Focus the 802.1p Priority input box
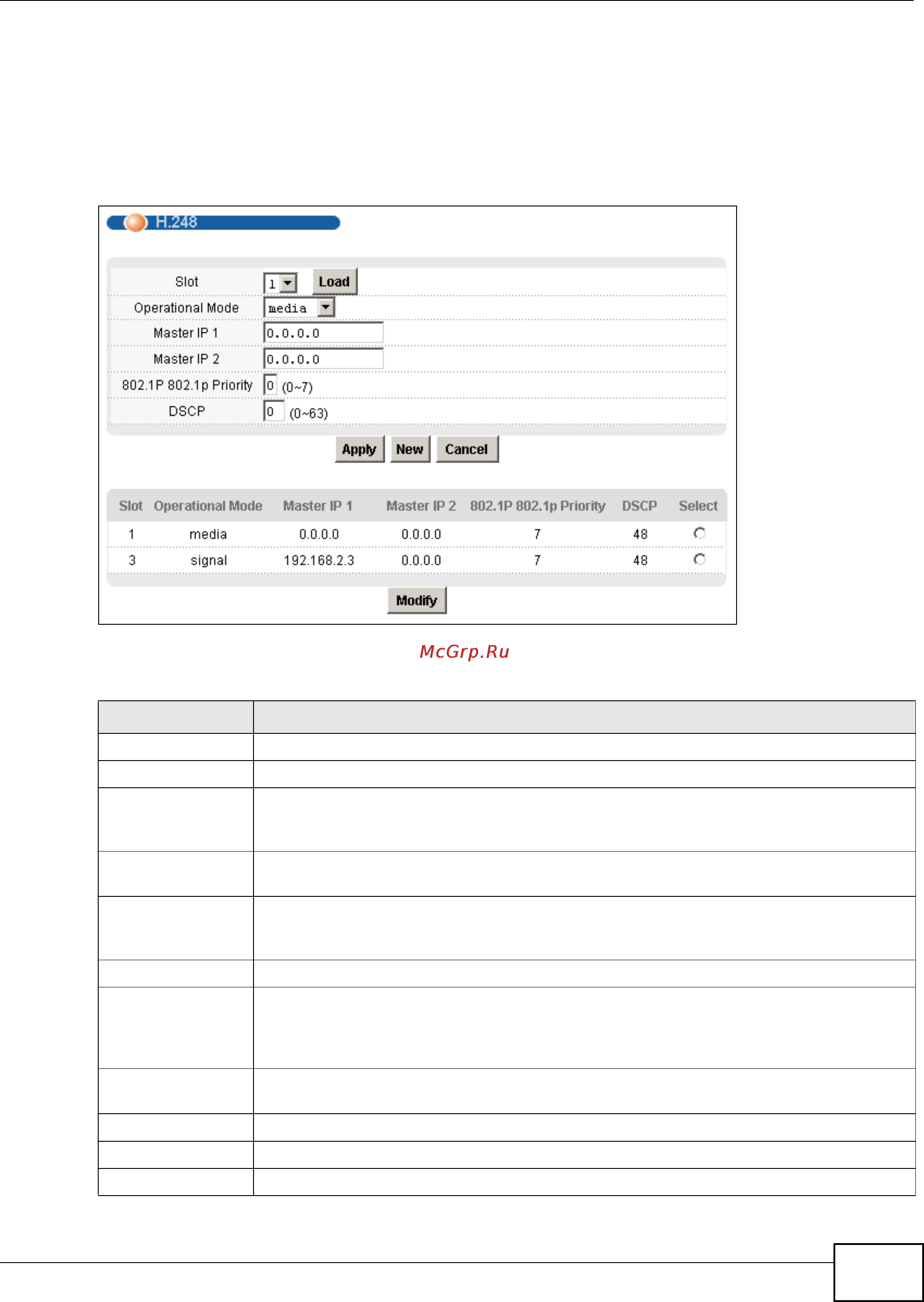Screen dimensions: 924x1302 point(270,386)
